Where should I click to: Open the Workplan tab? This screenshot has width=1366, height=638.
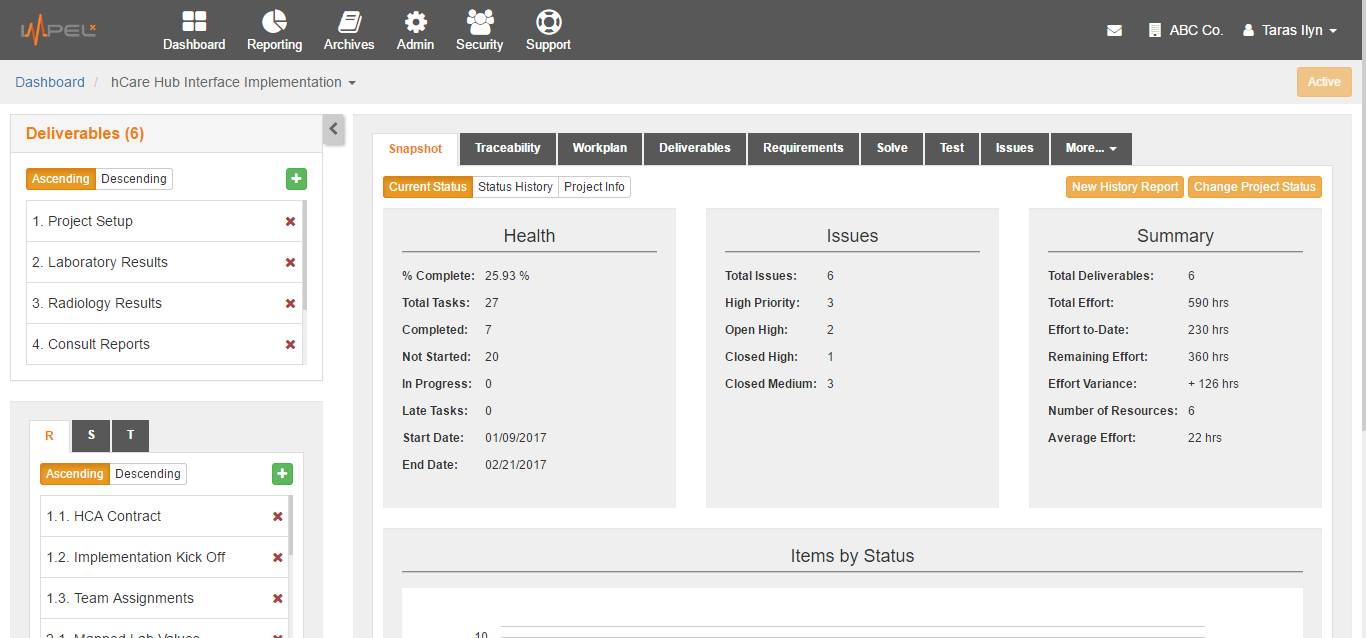tap(599, 148)
